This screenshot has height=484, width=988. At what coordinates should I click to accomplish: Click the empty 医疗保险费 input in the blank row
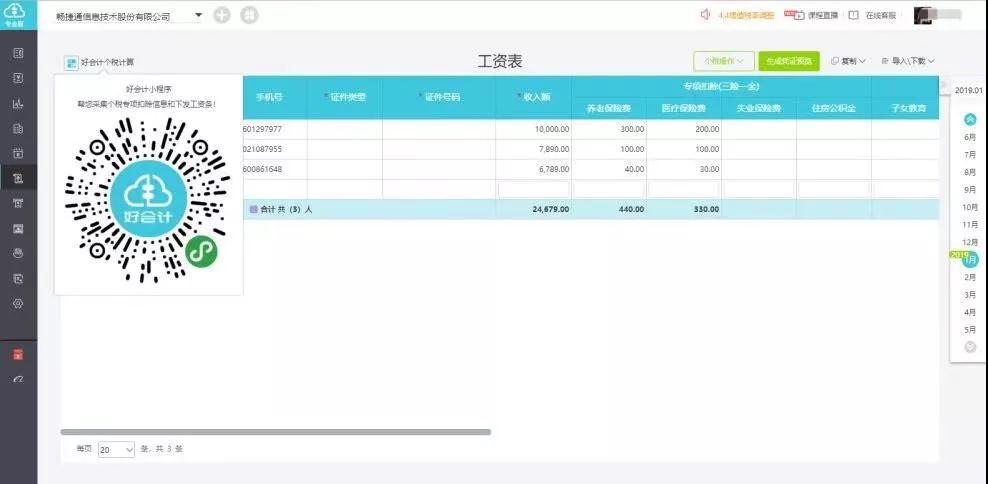click(x=684, y=189)
